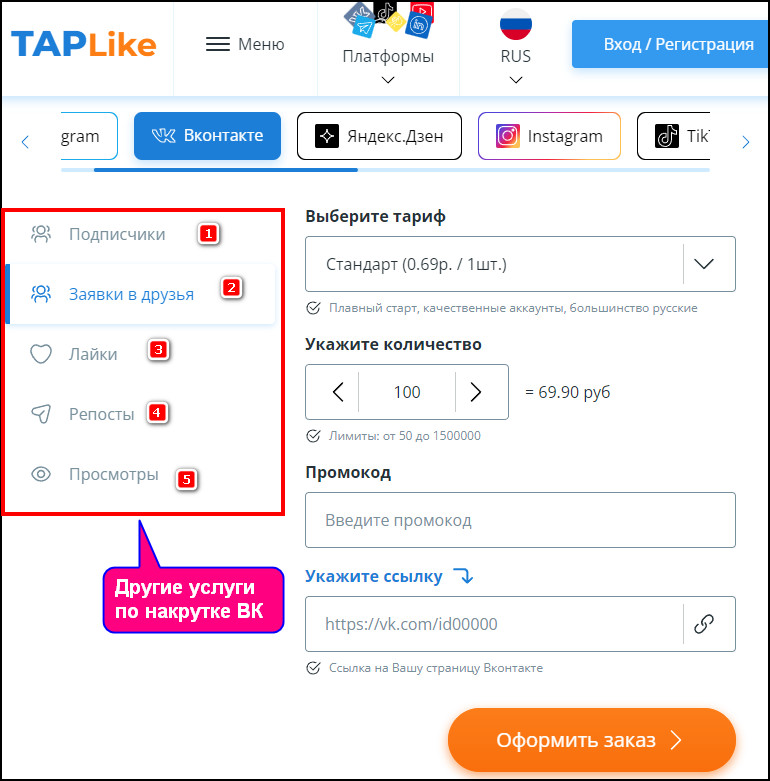Increase quantity with right arrow

point(476,392)
